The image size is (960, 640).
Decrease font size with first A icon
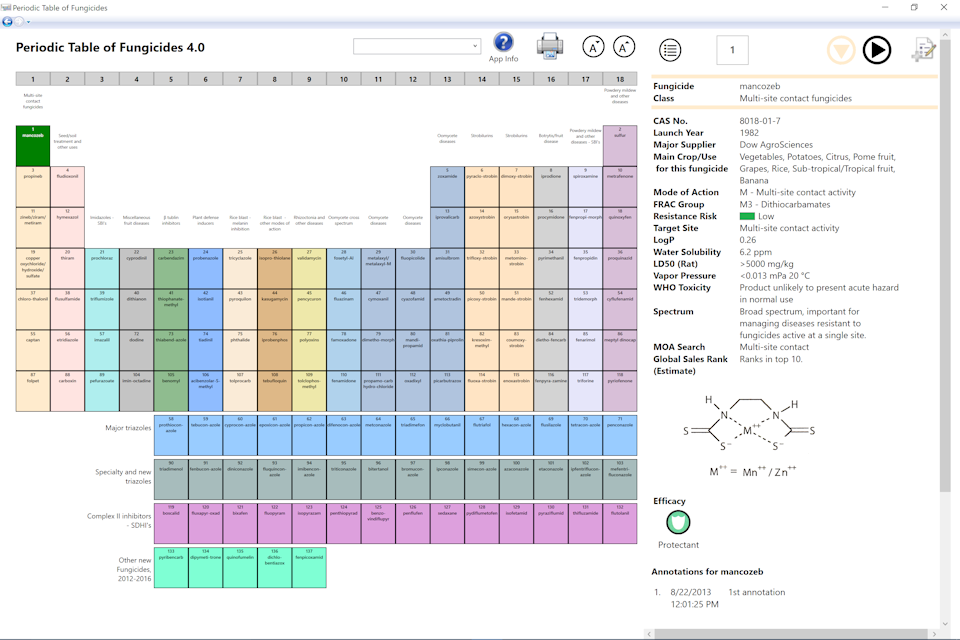[x=594, y=47]
